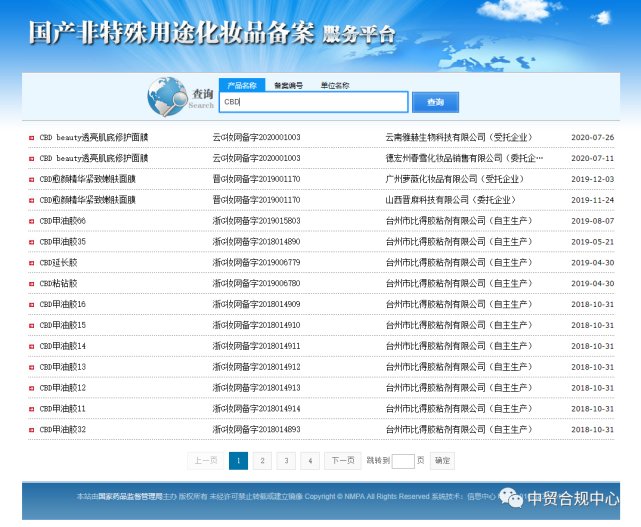Click company 云南雅赫生物科技有限公司（受托企业）

coord(459,137)
